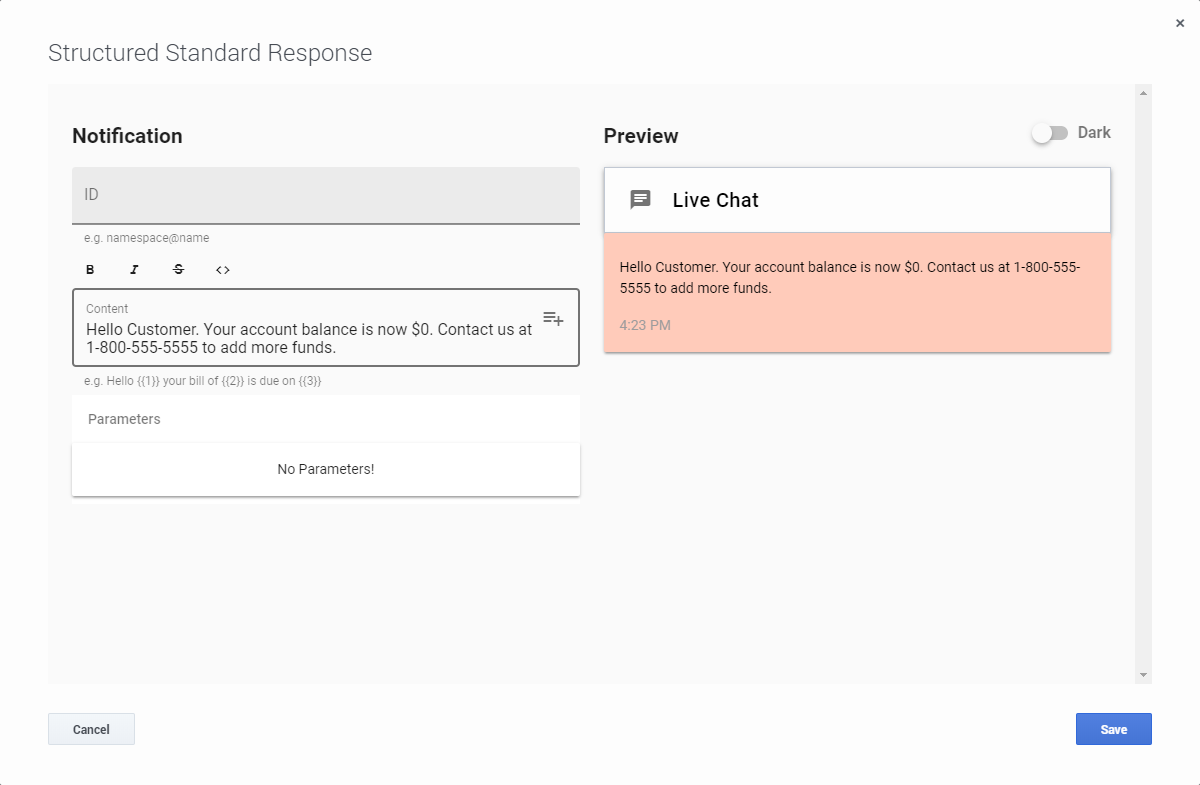Click the Dark label next to the switch
Viewport: 1200px width, 785px height.
pos(1094,133)
